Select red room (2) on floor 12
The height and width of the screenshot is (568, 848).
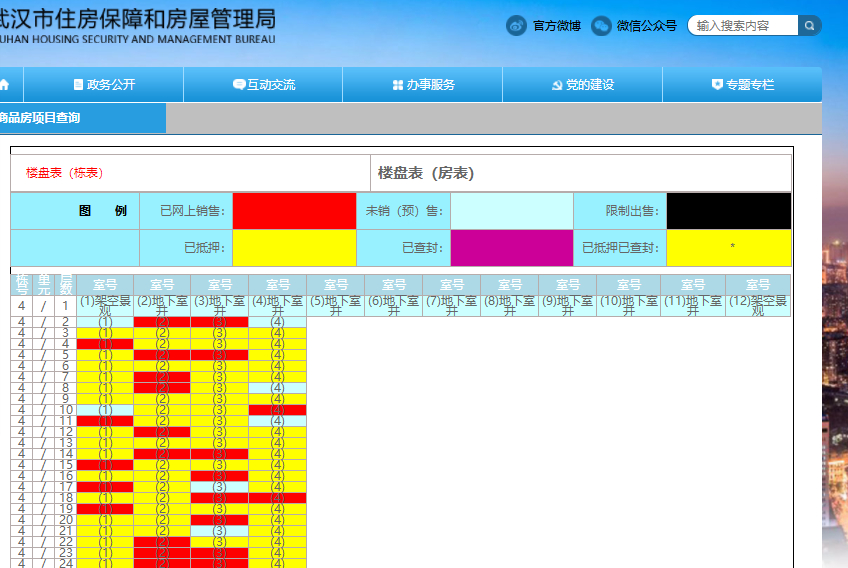click(162, 432)
